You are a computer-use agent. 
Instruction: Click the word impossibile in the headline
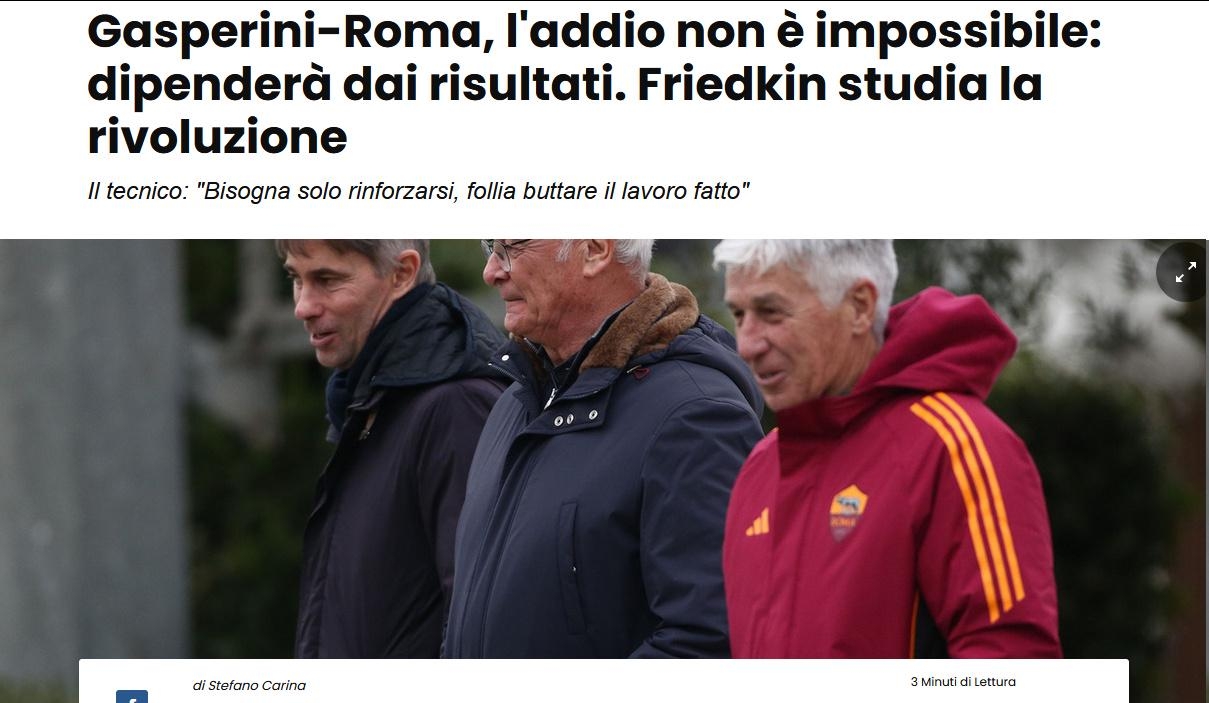pos(958,33)
